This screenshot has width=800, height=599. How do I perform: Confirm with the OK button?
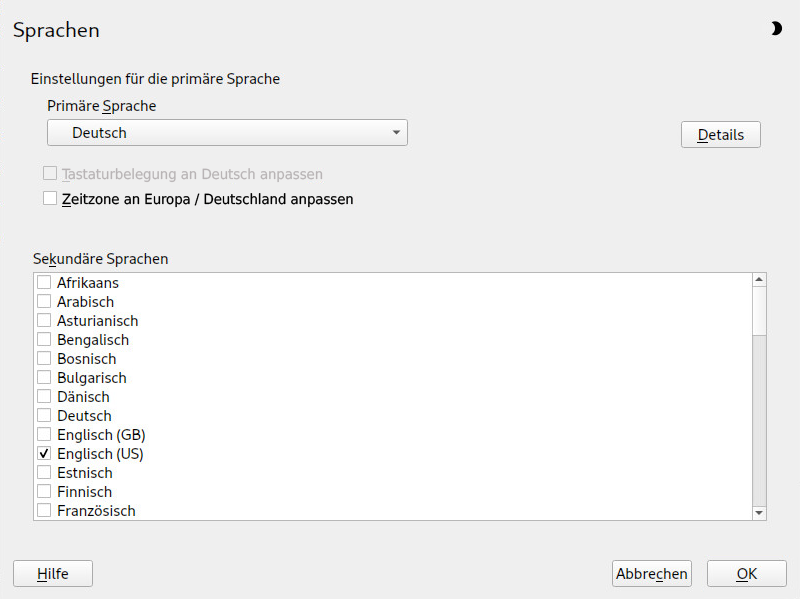(746, 574)
